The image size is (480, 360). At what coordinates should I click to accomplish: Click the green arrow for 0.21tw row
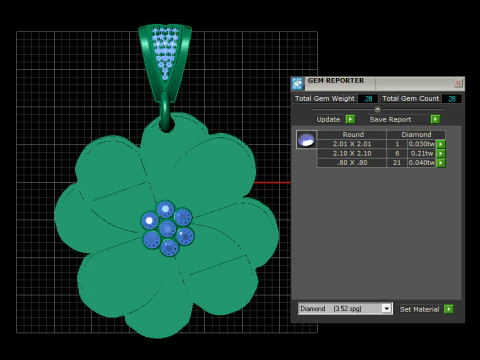(441, 154)
